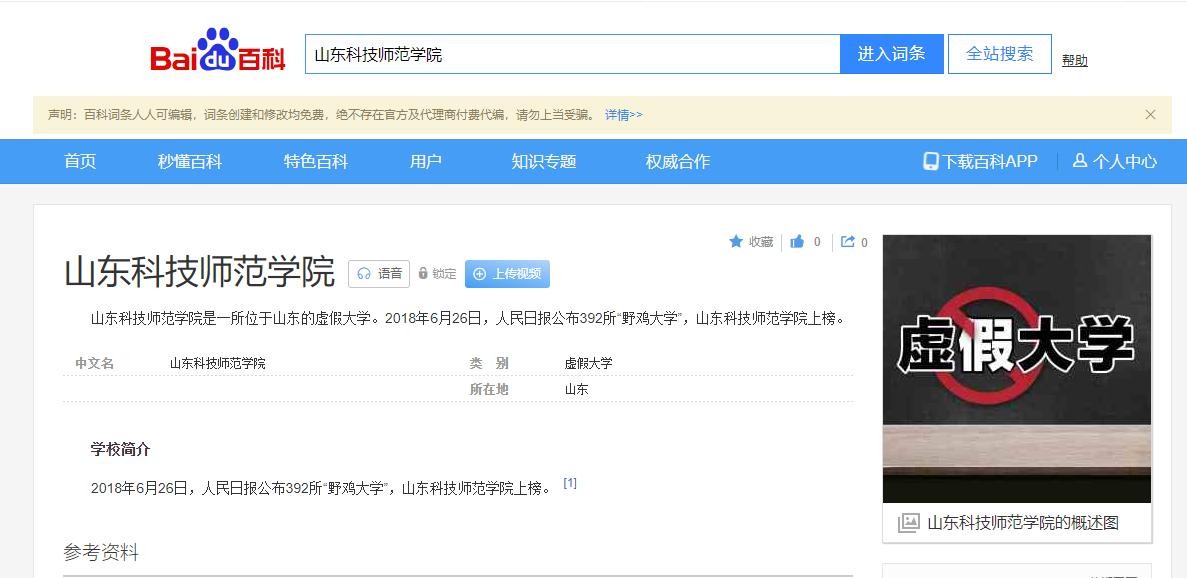1187x578 pixels.
Task: Click the star favorite (收藏) icon
Action: click(736, 242)
